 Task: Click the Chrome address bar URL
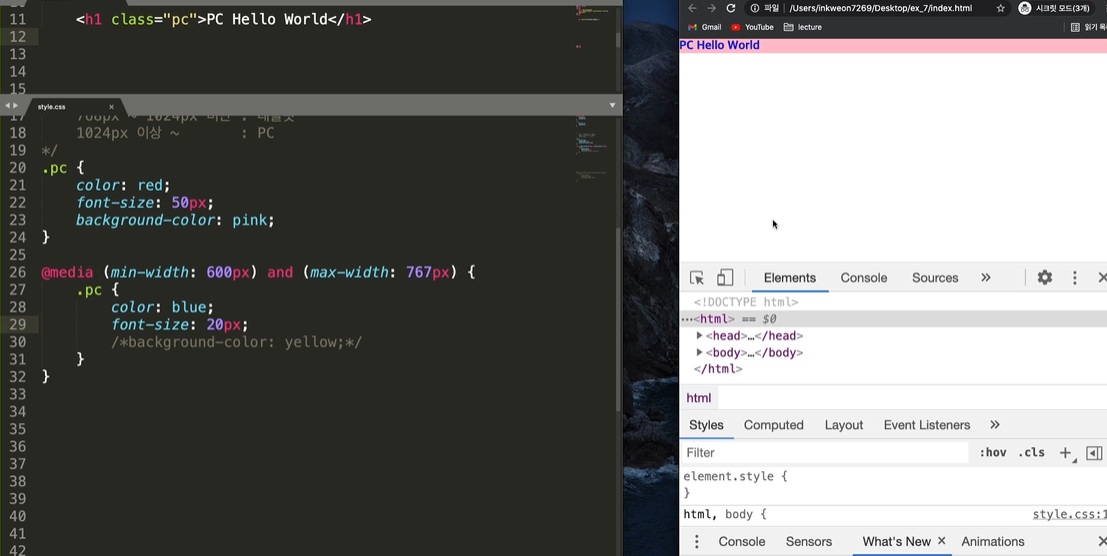pyautogui.click(x=880, y=8)
